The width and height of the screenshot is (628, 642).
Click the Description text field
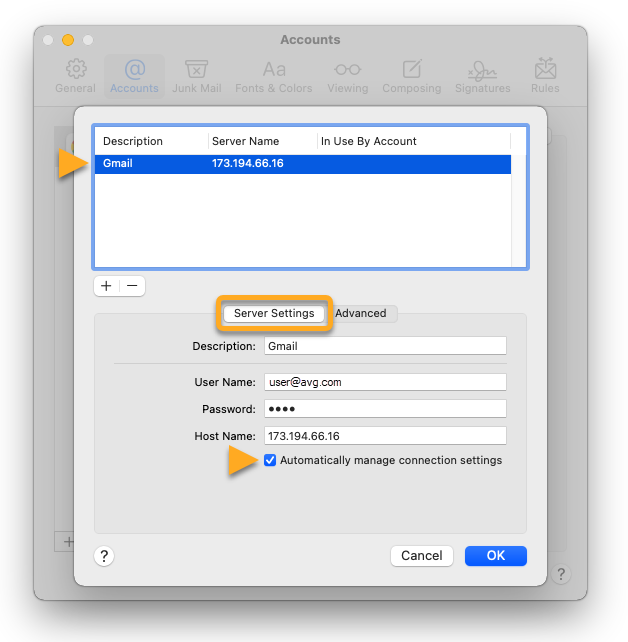(x=385, y=346)
